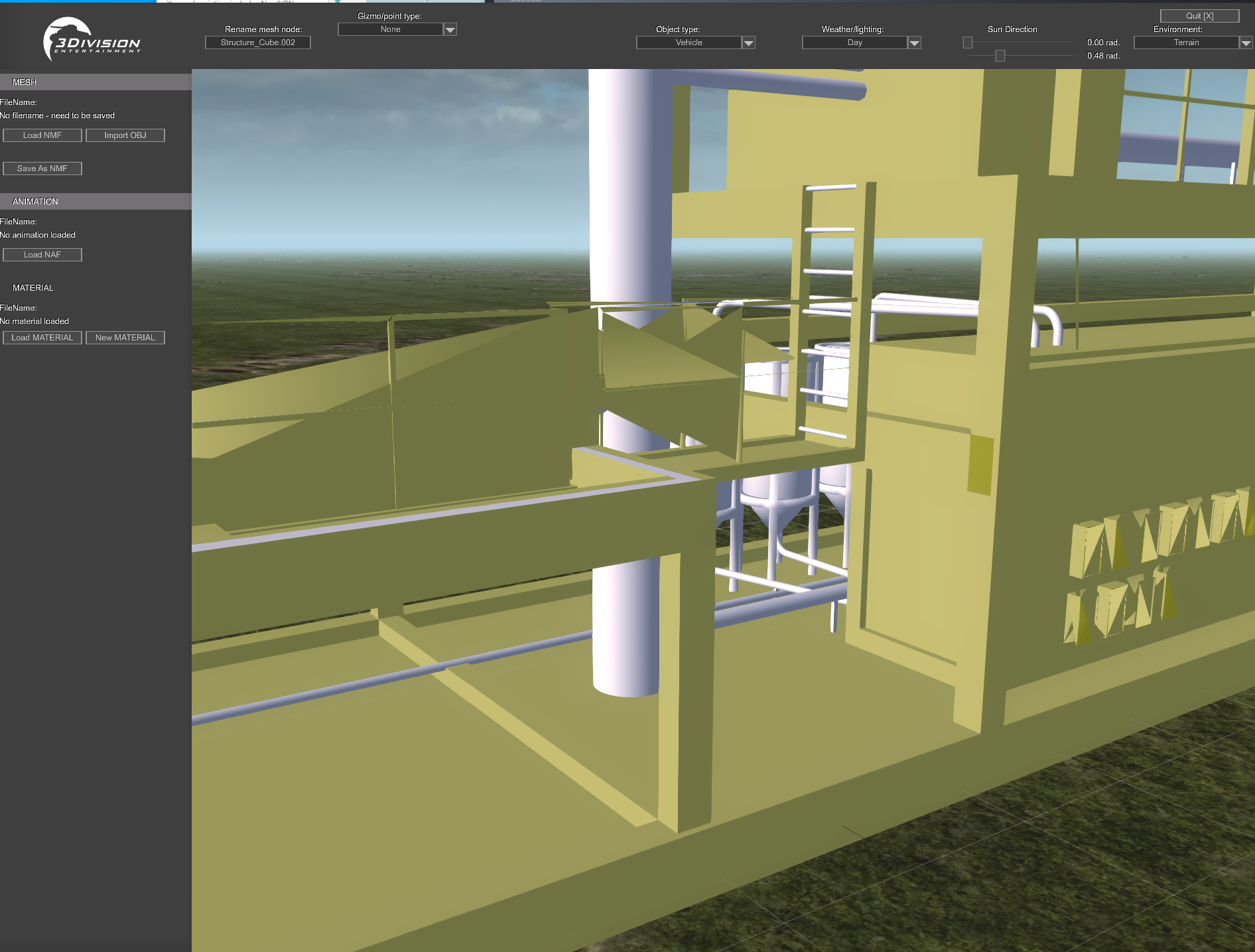
Task: Open the Weather/lighting Day dropdown arrow
Action: coord(914,42)
